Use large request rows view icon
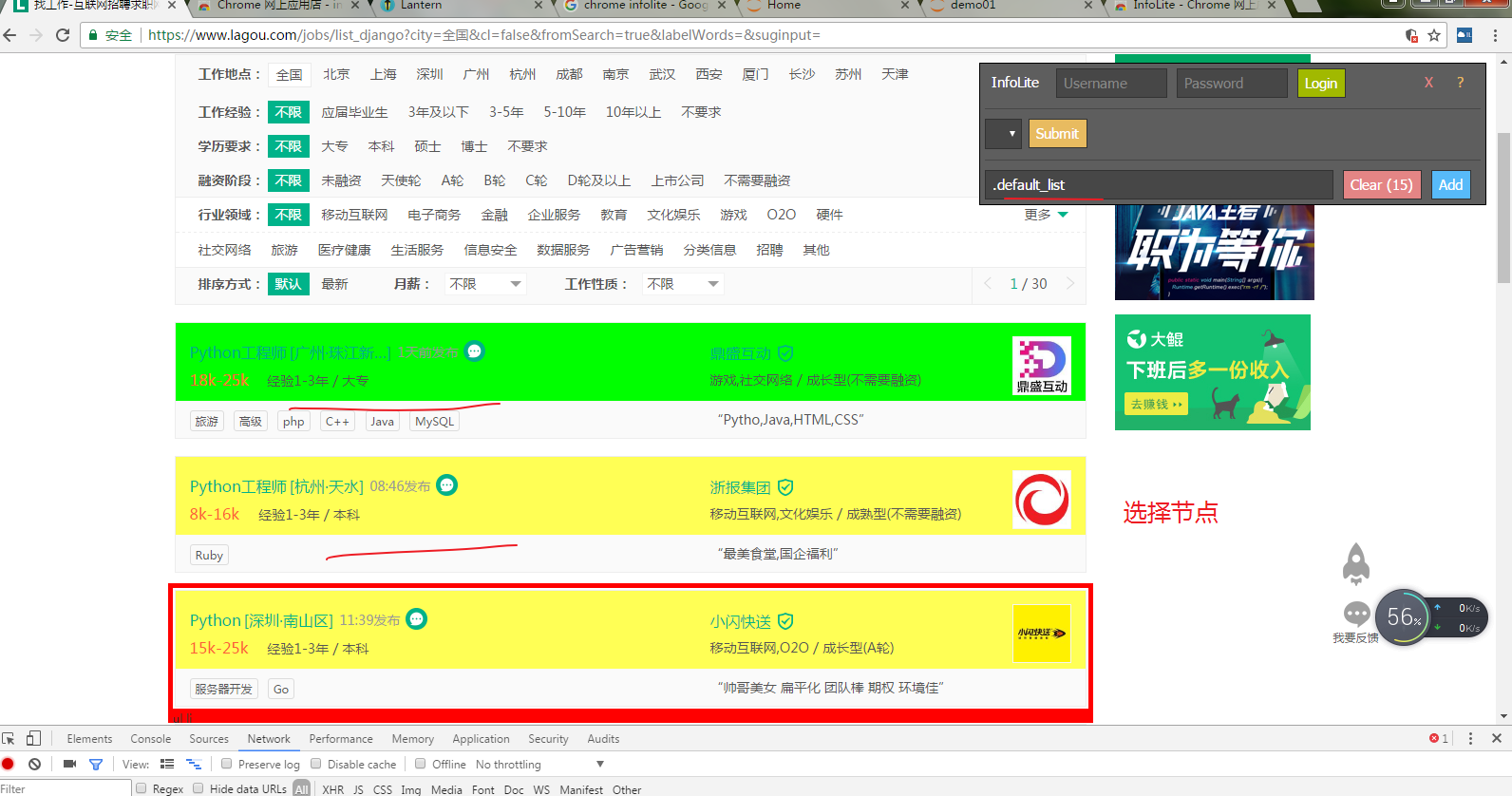This screenshot has width=1512, height=796. click(167, 764)
